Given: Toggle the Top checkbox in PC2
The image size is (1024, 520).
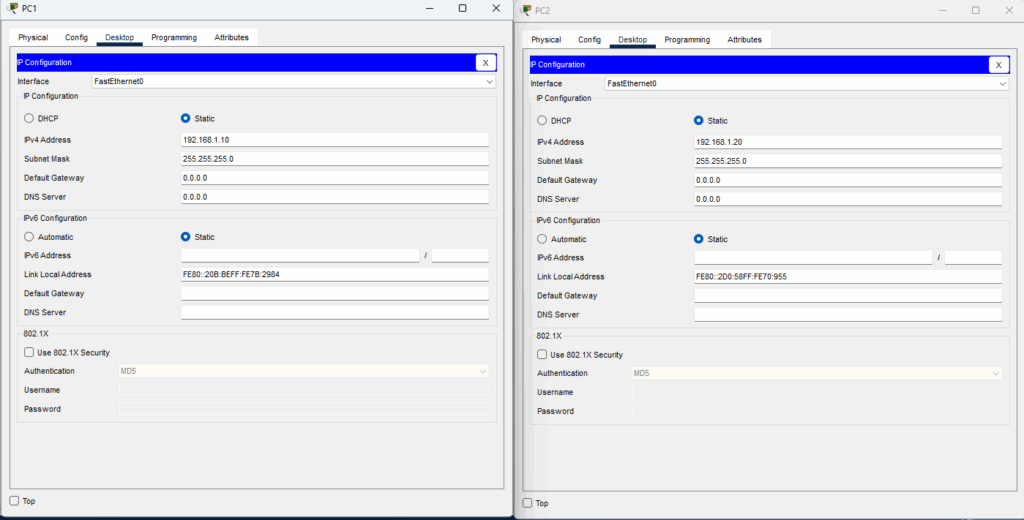Looking at the screenshot, I should pyautogui.click(x=528, y=503).
